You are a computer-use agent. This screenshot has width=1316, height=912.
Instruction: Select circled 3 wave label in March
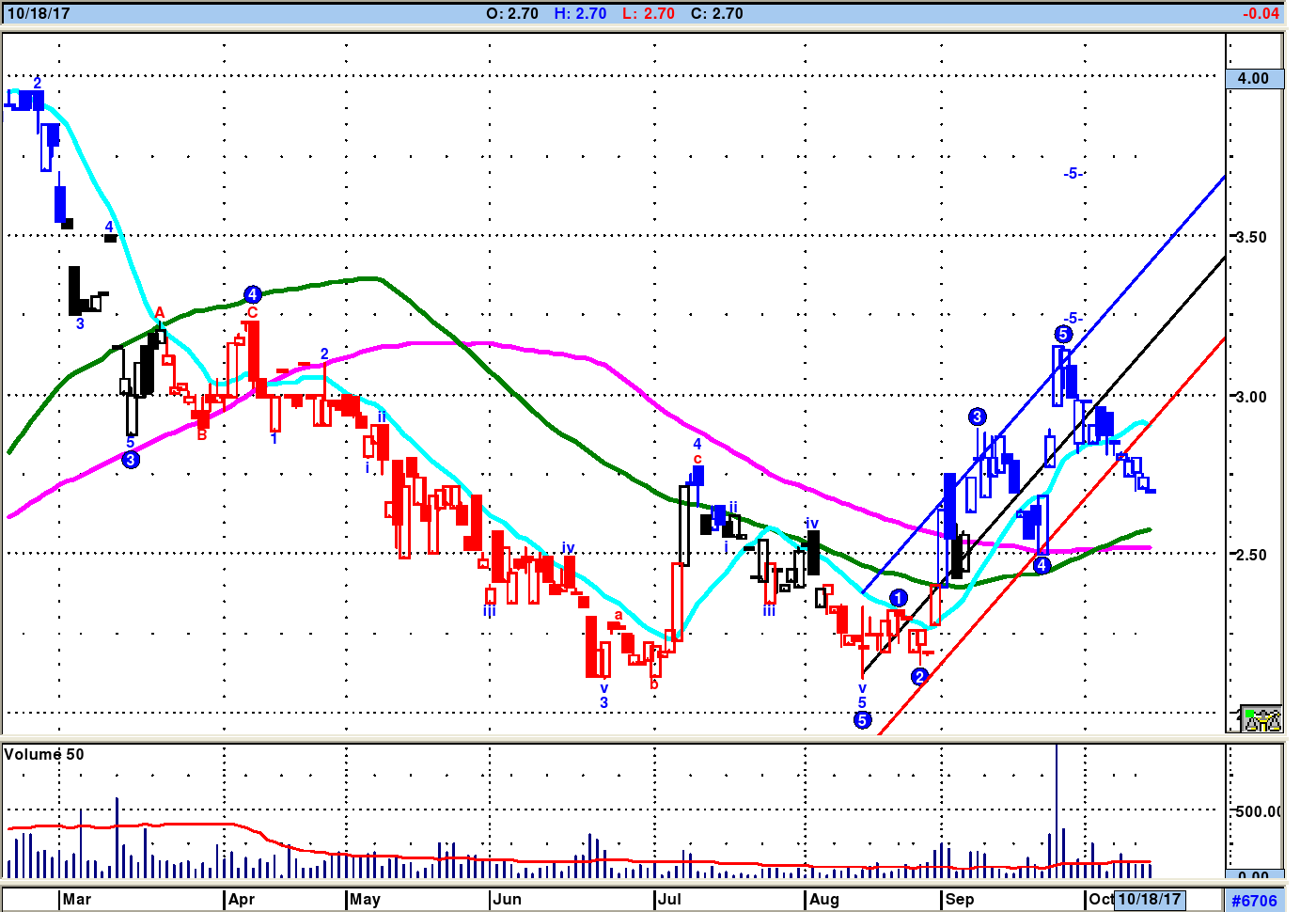[x=131, y=459]
